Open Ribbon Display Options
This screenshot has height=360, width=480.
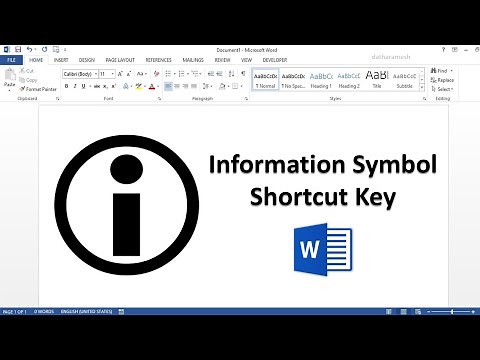455,50
